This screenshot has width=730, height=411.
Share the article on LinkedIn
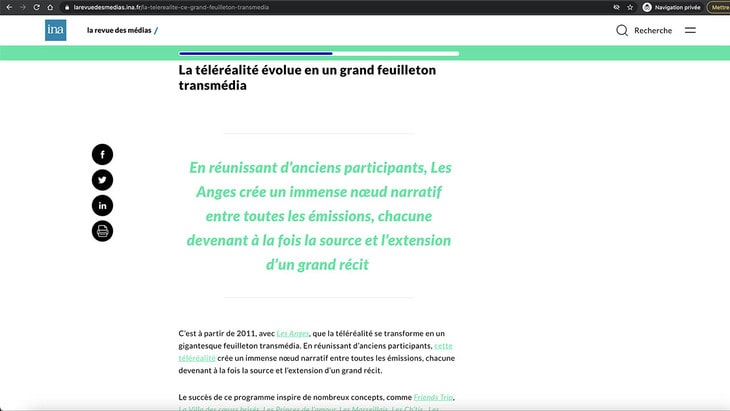coord(102,206)
